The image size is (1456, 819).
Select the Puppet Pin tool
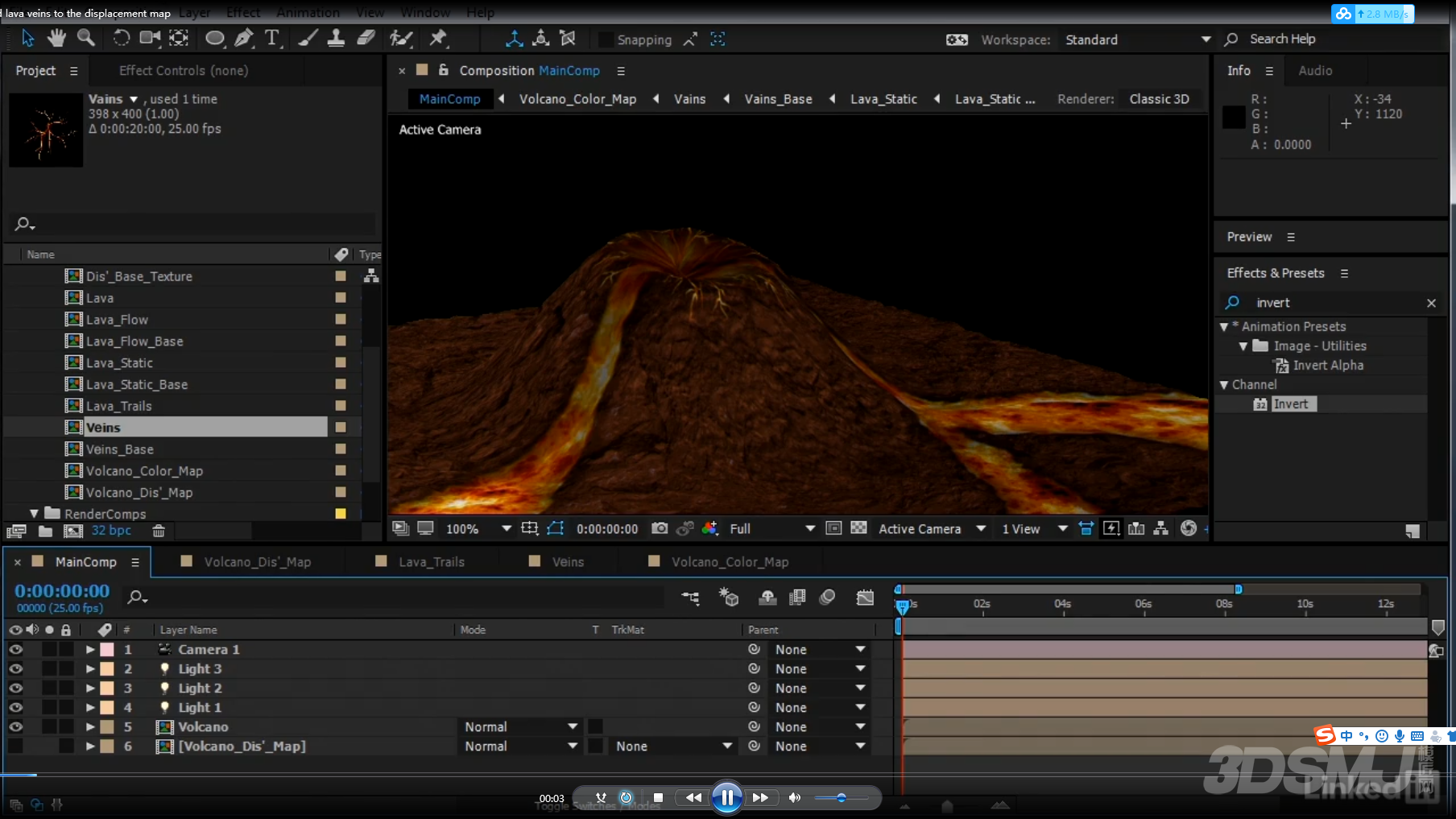coord(438,38)
